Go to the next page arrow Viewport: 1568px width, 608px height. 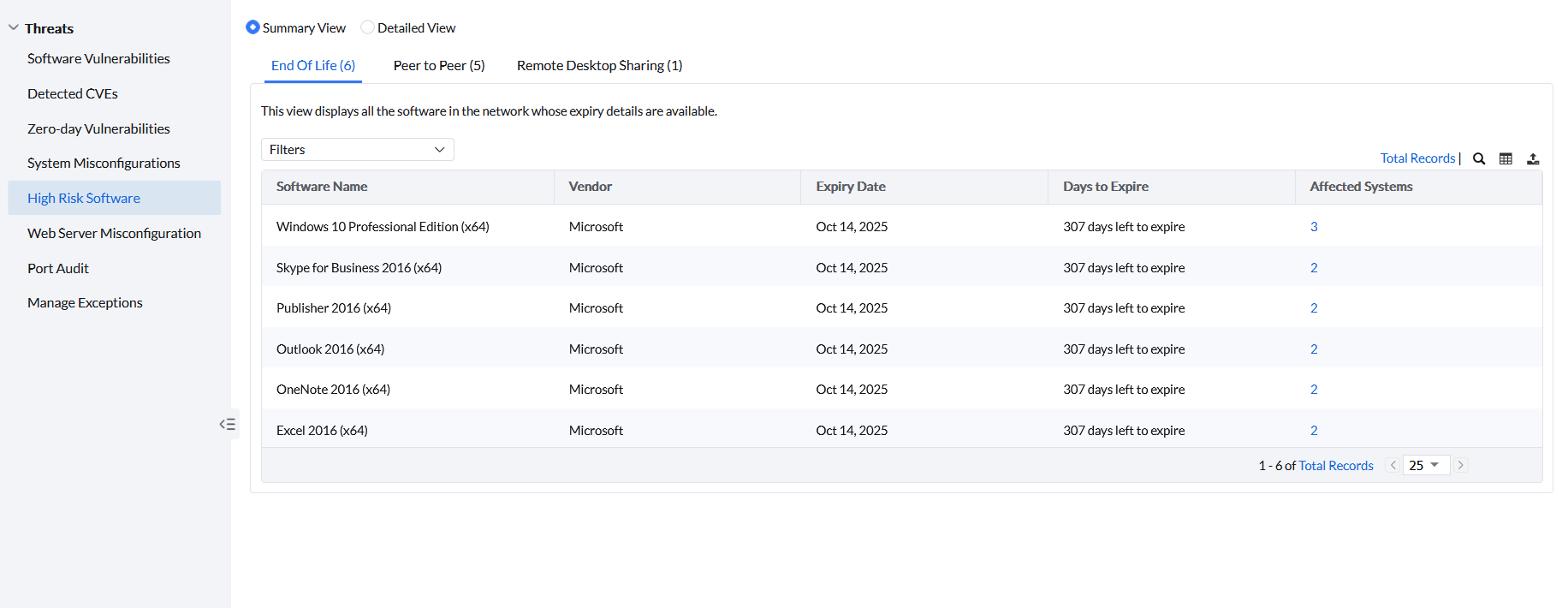(1461, 465)
